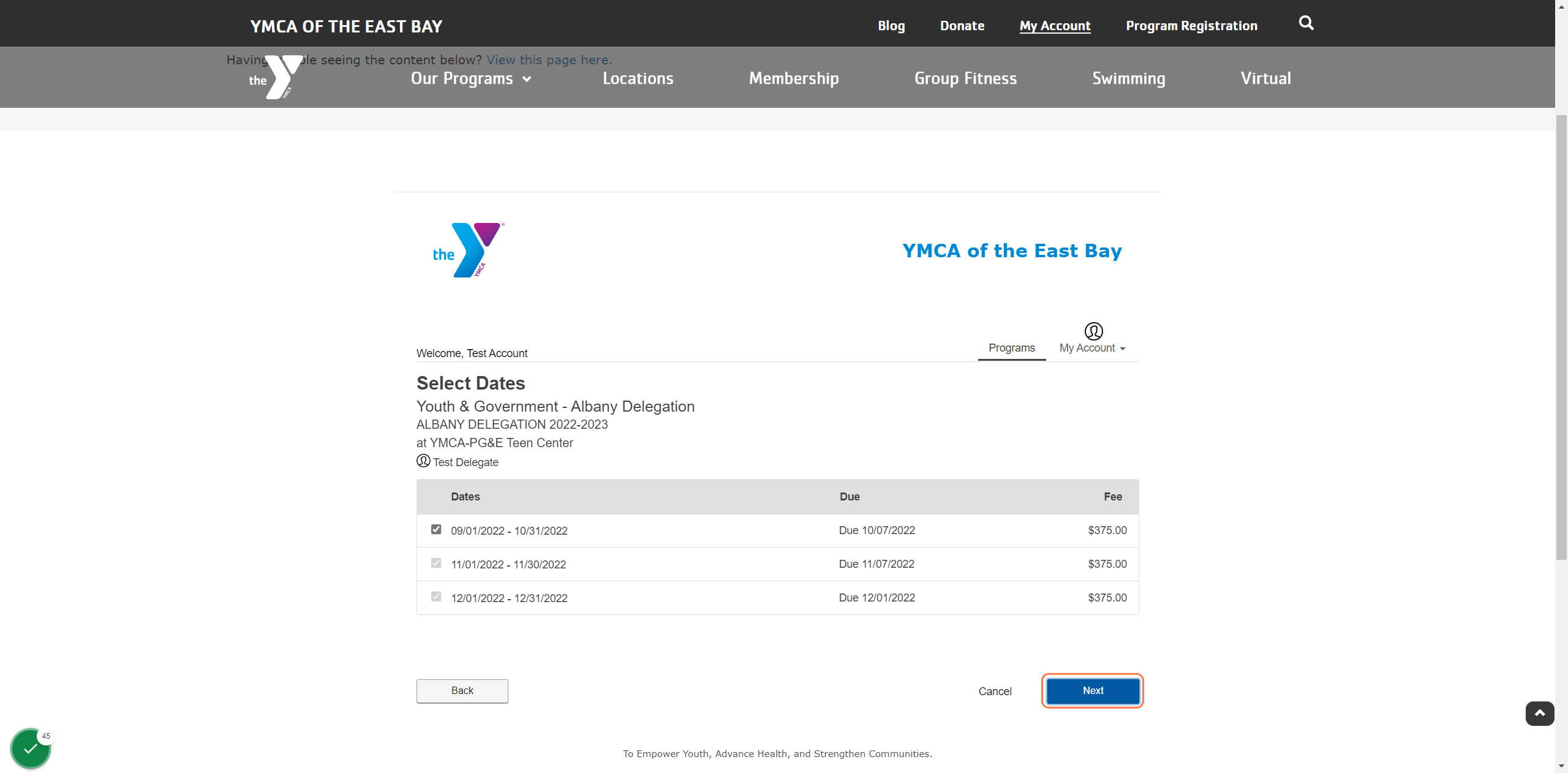Go to Locations in main navigation
The height and width of the screenshot is (773, 1568).
pos(638,78)
